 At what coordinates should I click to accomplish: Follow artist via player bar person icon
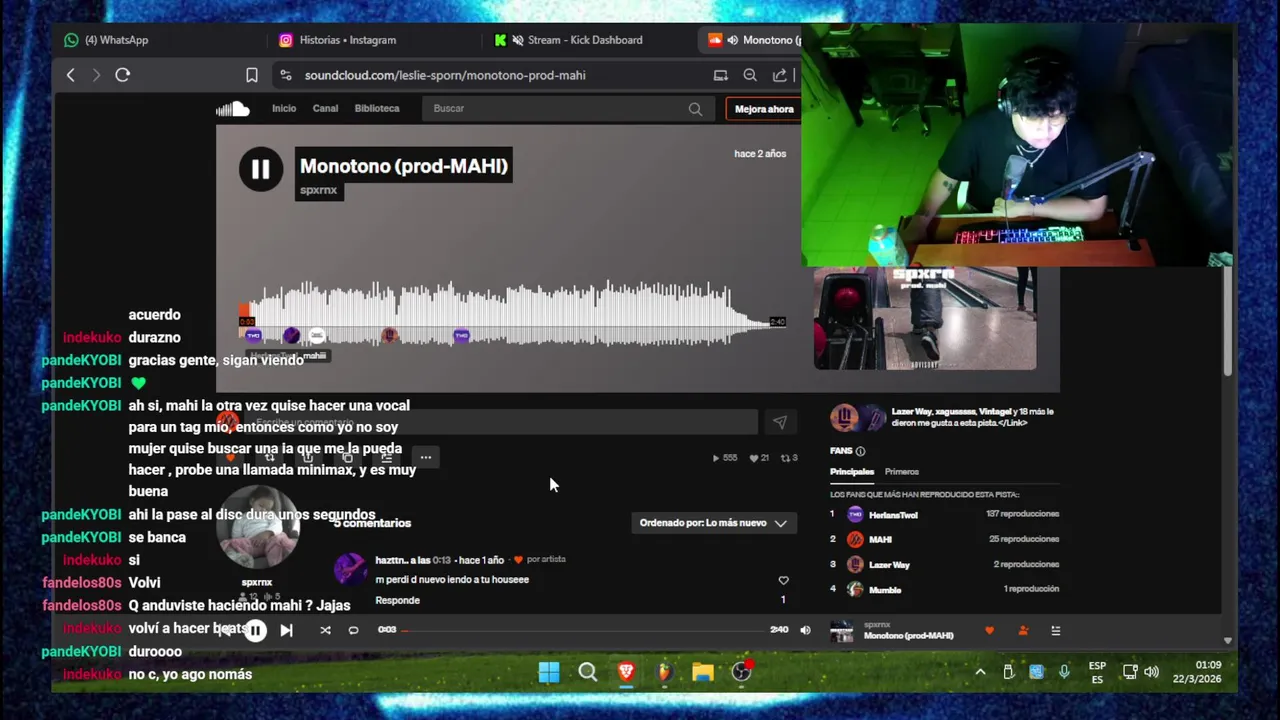coord(1023,631)
